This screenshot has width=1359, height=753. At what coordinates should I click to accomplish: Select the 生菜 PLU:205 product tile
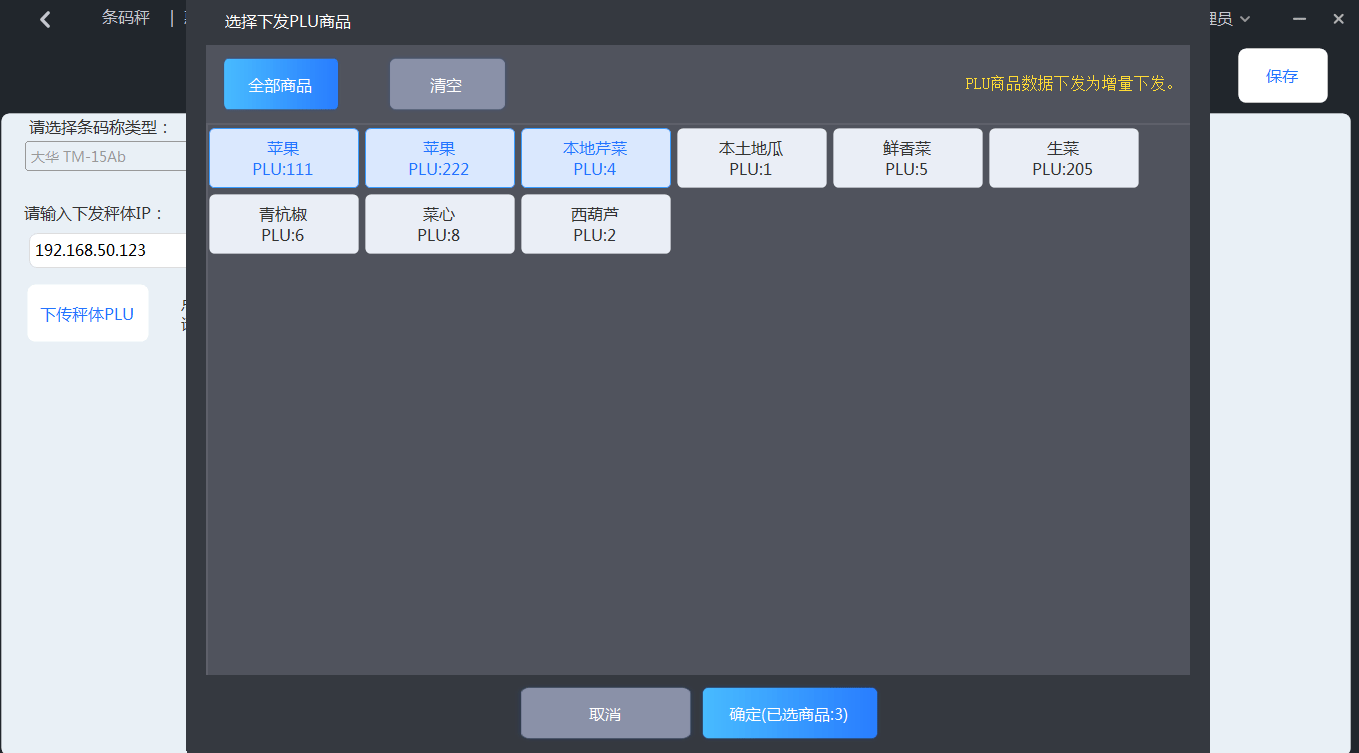pos(1064,158)
